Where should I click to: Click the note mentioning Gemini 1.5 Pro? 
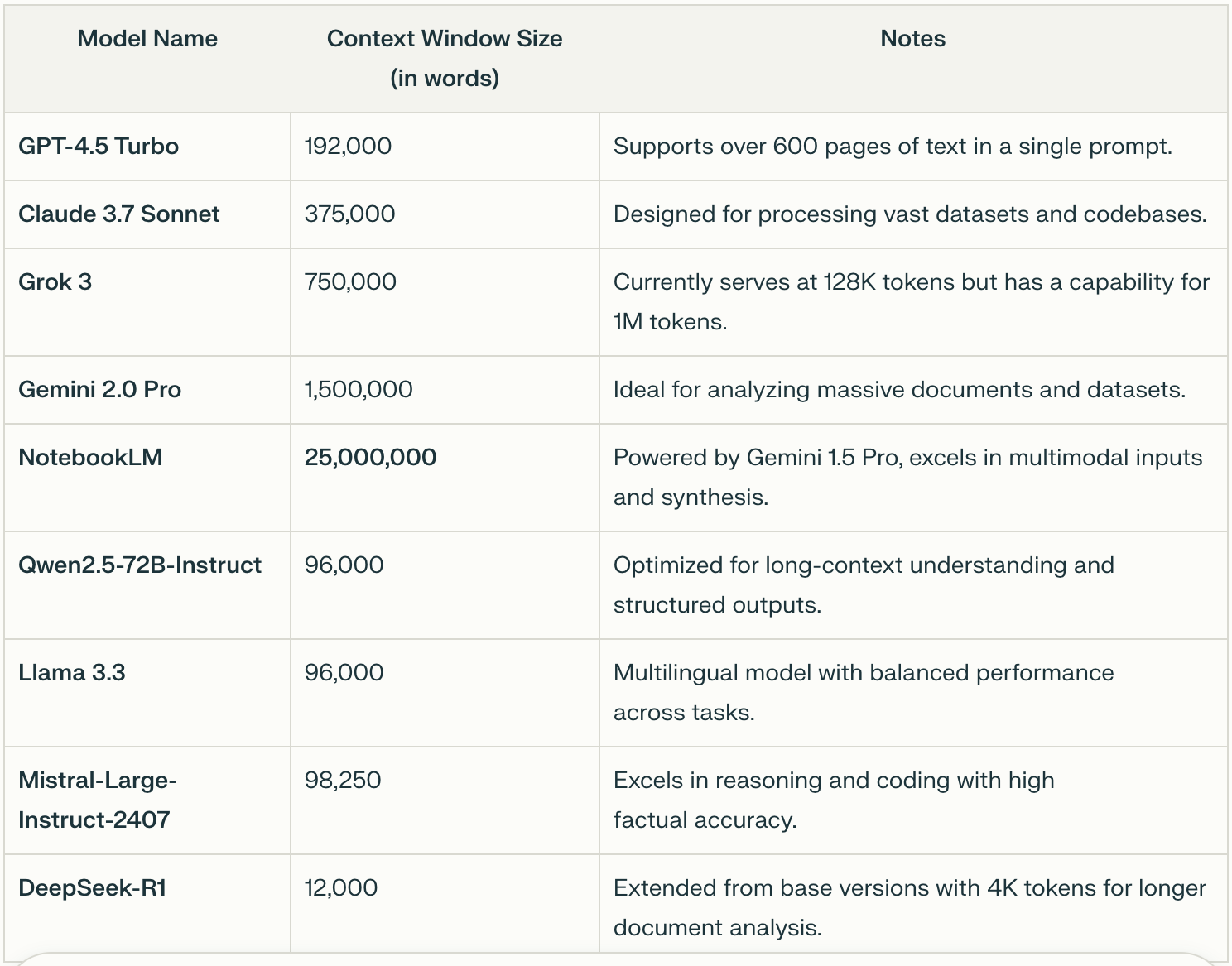click(907, 478)
